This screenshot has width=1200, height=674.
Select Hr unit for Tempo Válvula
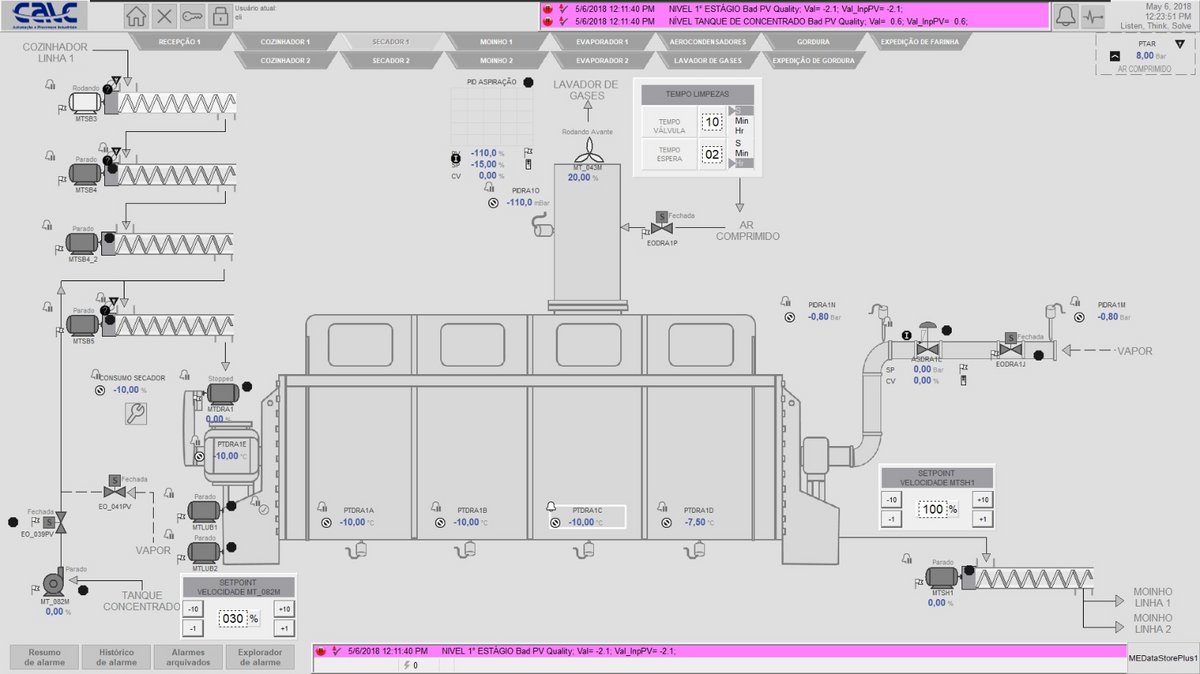pos(739,131)
